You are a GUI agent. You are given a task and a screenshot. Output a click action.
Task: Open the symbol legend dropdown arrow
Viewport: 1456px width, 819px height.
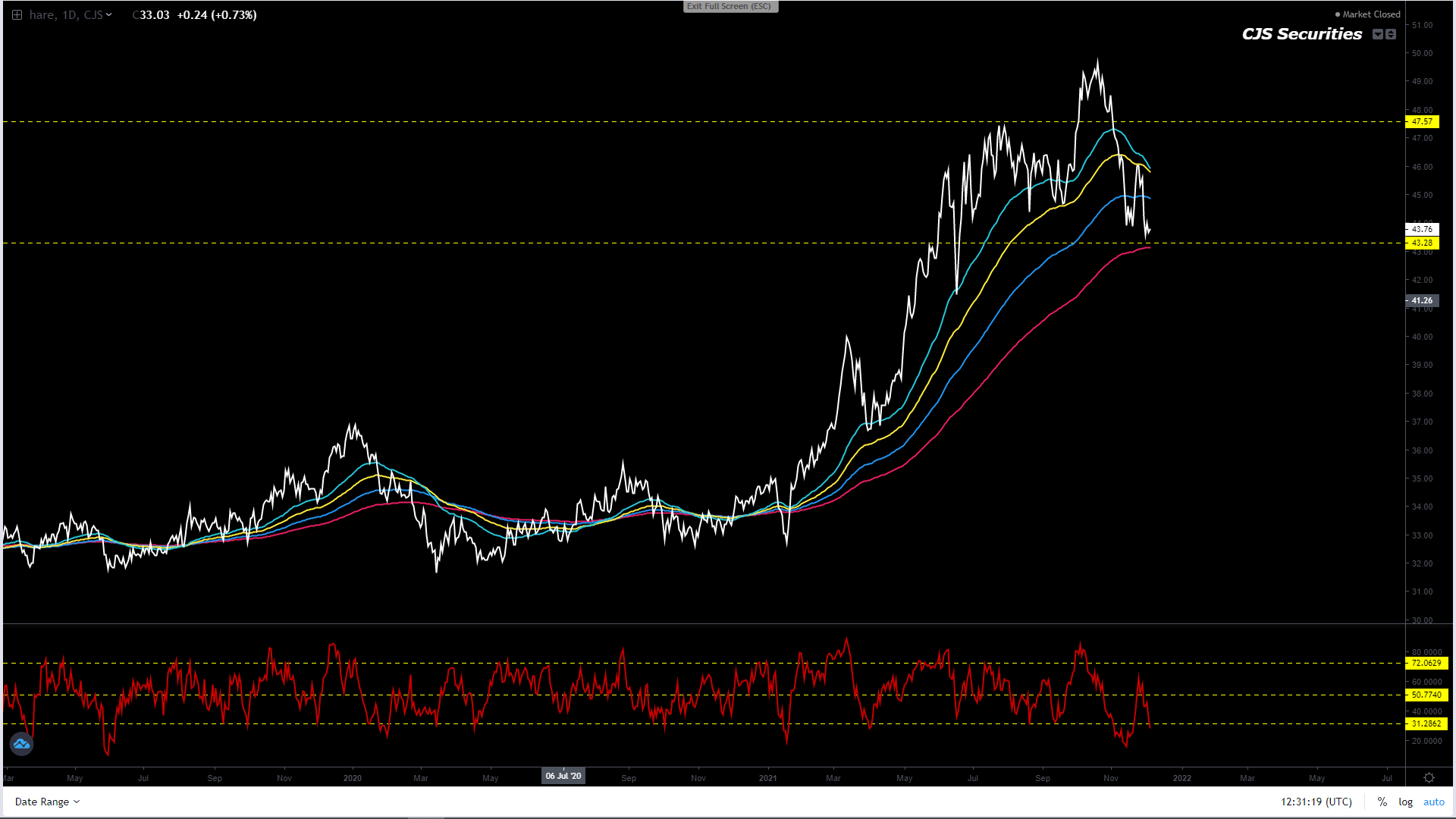click(x=109, y=14)
